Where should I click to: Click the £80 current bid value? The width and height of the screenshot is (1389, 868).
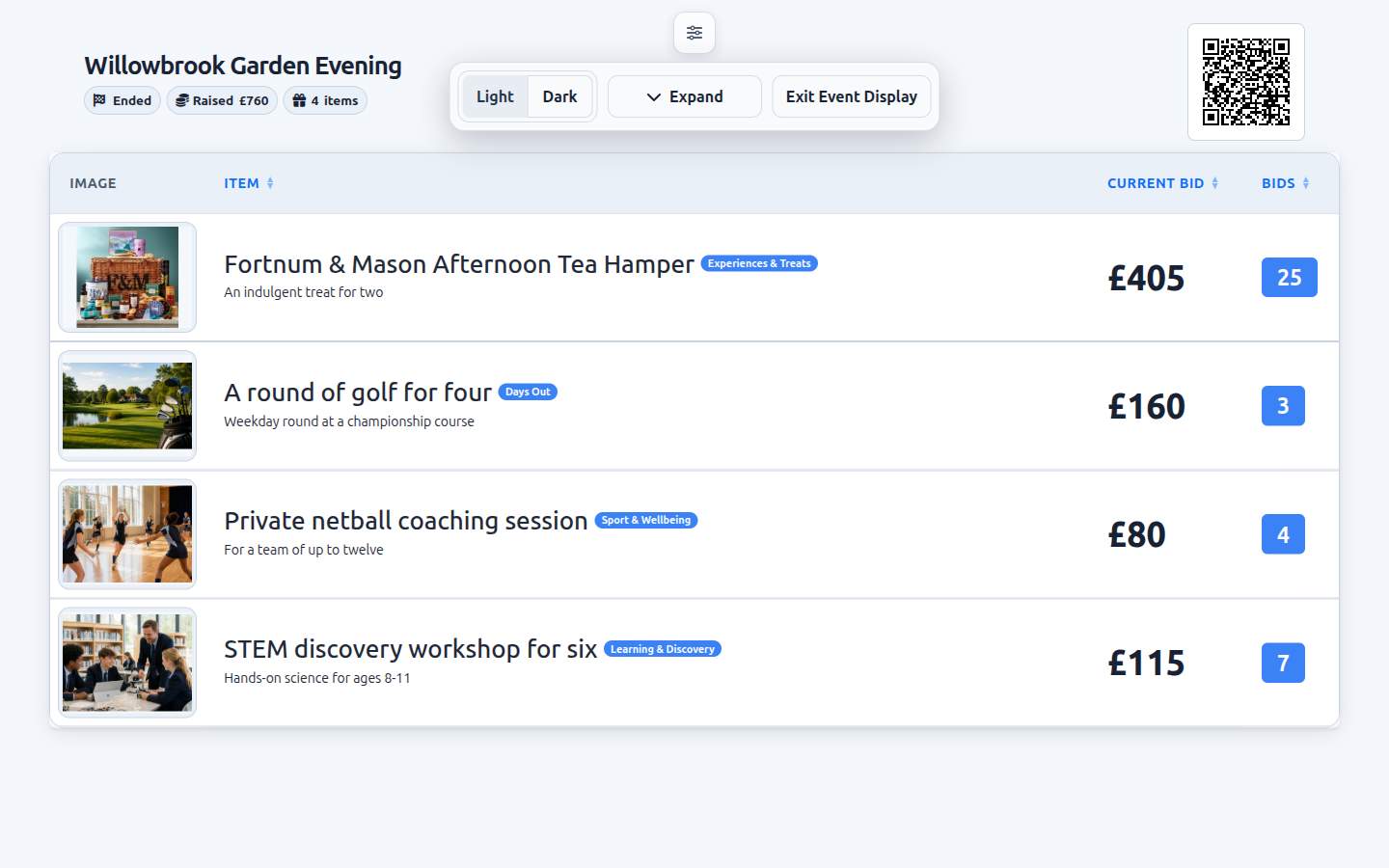(1136, 535)
